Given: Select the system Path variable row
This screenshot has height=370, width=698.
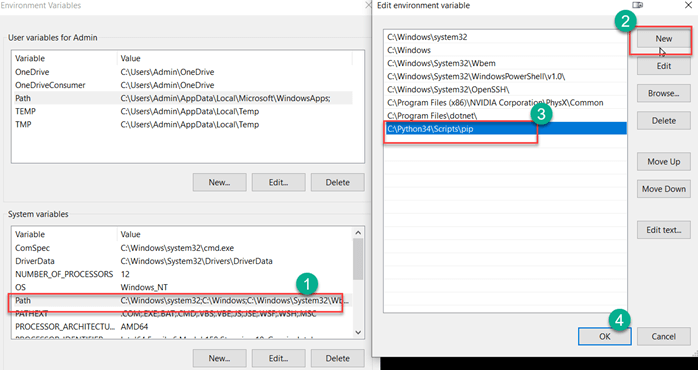Looking at the screenshot, I should 183,301.
